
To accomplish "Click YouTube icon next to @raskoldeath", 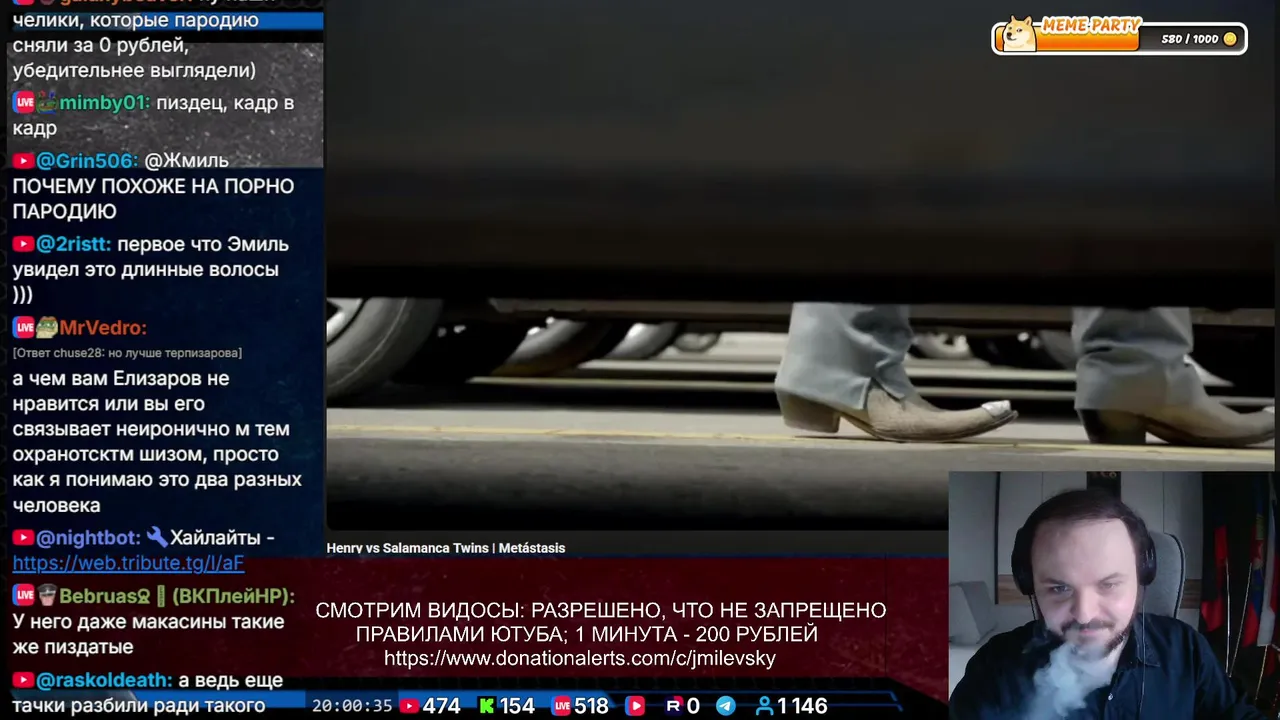I will coord(23,680).
